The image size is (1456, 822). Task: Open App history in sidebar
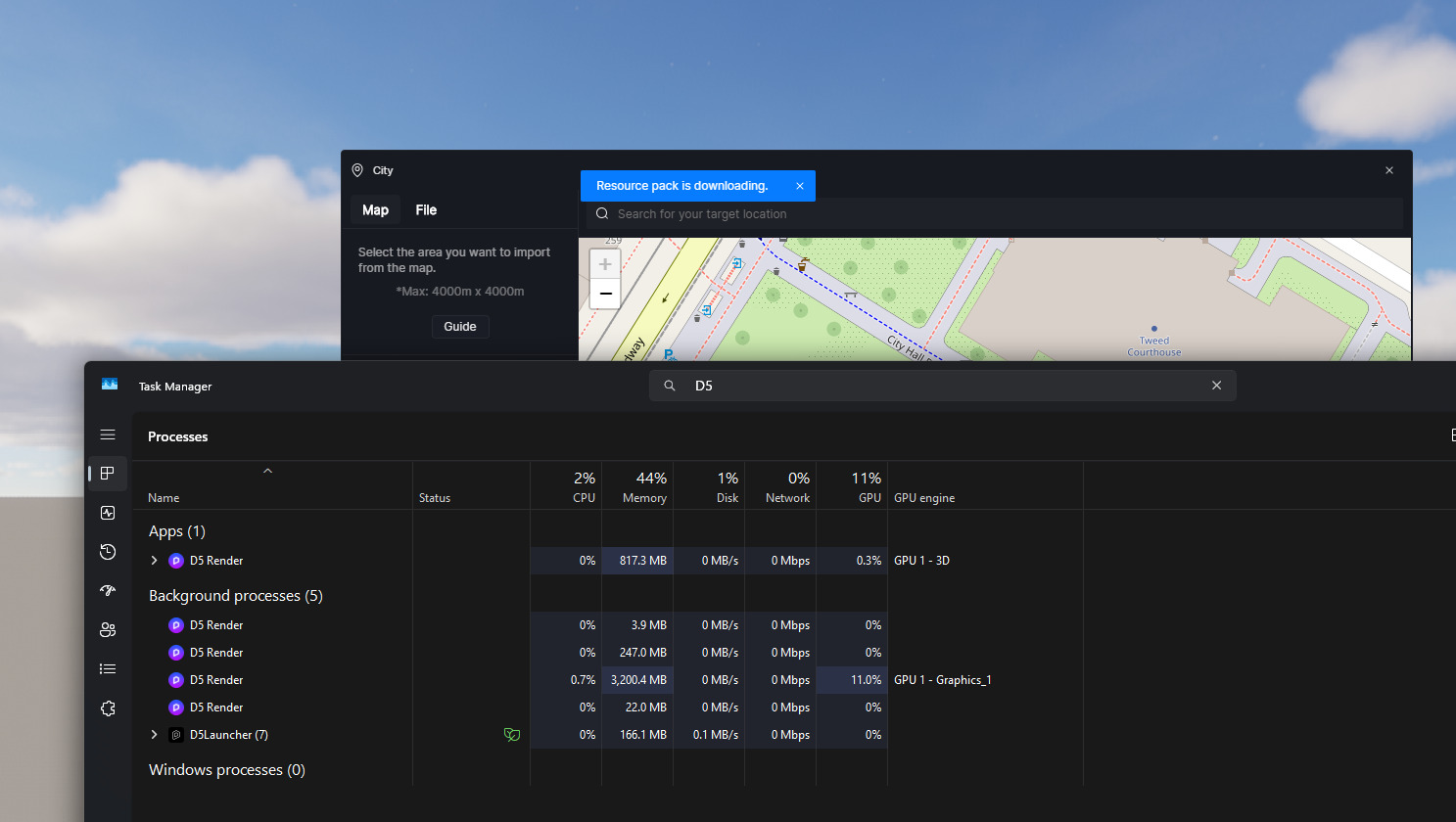(108, 552)
